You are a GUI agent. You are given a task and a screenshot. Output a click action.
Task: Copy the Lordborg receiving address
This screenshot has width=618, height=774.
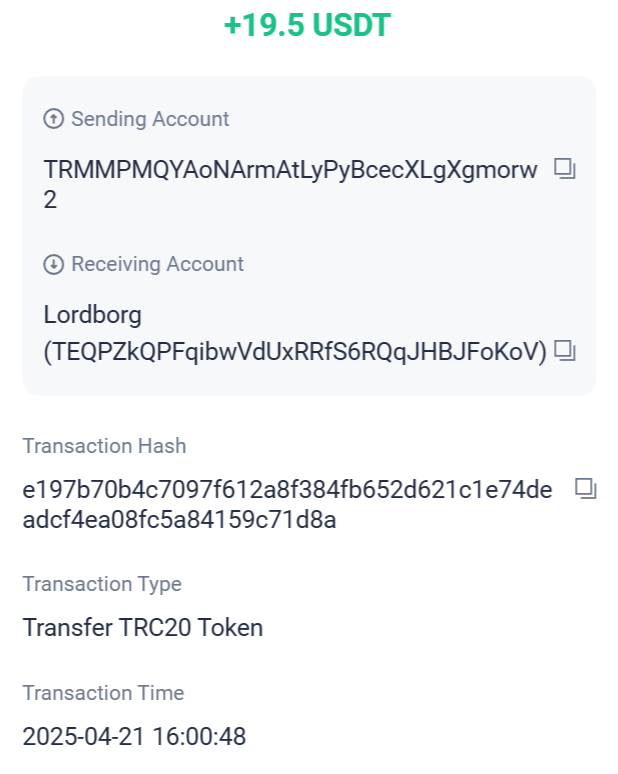pyautogui.click(x=565, y=350)
